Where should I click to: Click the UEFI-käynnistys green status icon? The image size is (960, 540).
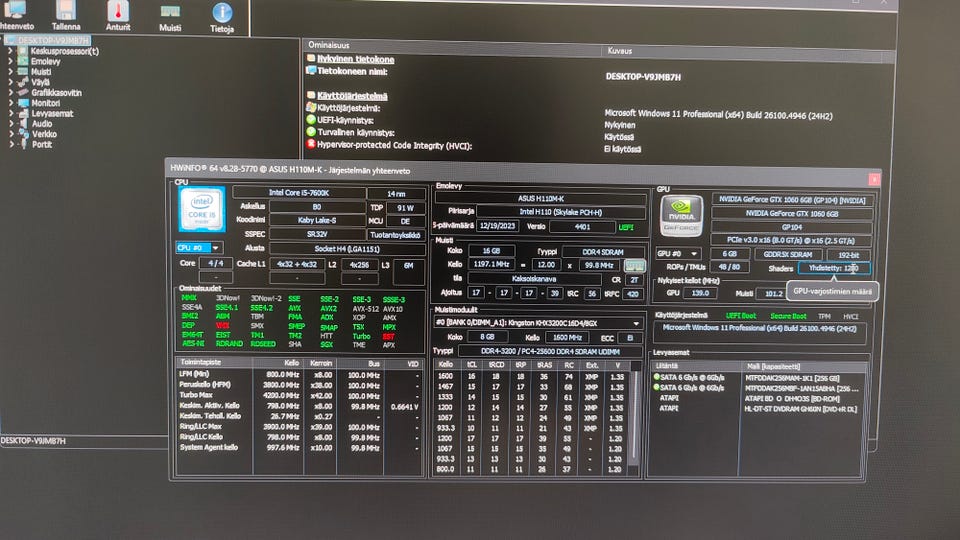coord(311,120)
